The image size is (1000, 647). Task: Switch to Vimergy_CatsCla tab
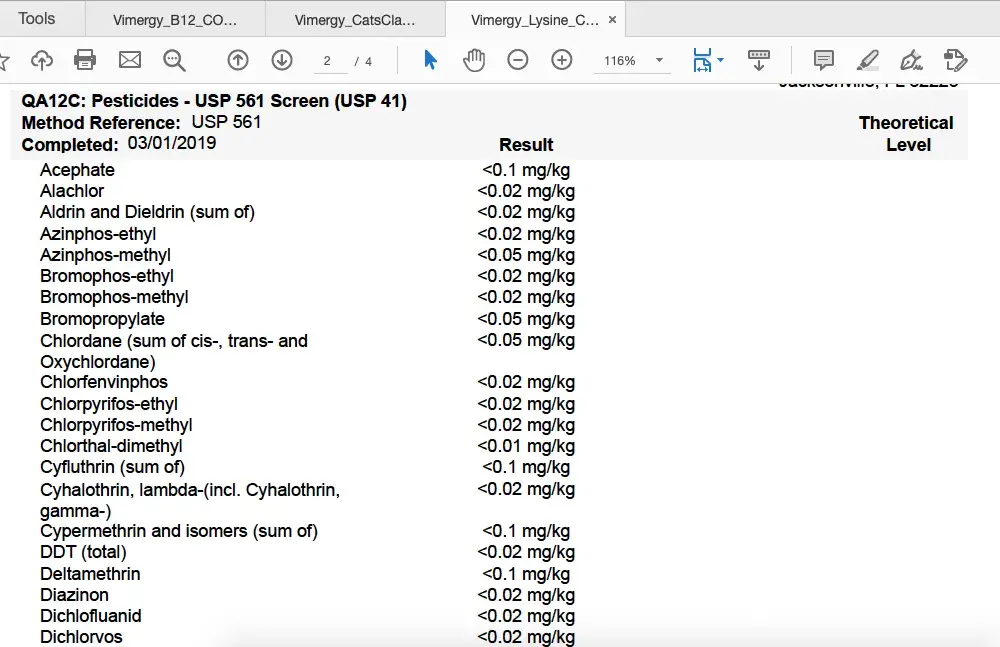pyautogui.click(x=355, y=19)
